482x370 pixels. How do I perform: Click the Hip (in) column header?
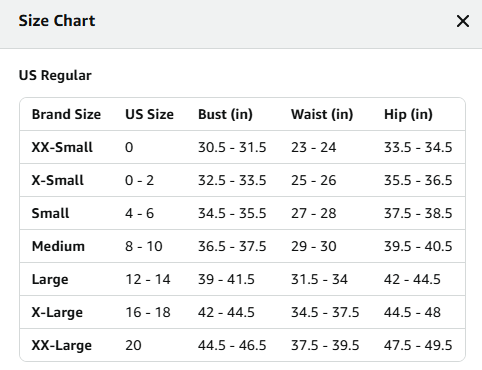coord(408,114)
